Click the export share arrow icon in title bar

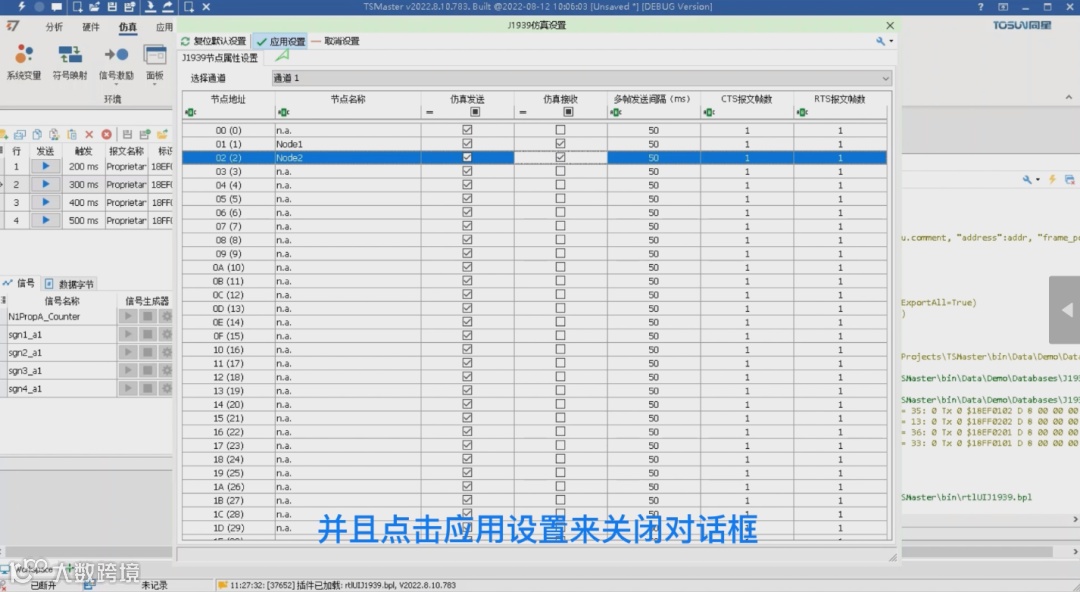click(x=168, y=6)
